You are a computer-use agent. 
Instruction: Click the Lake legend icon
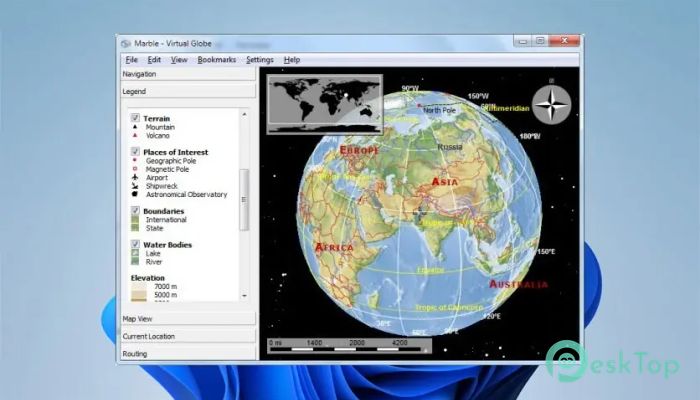(135, 253)
